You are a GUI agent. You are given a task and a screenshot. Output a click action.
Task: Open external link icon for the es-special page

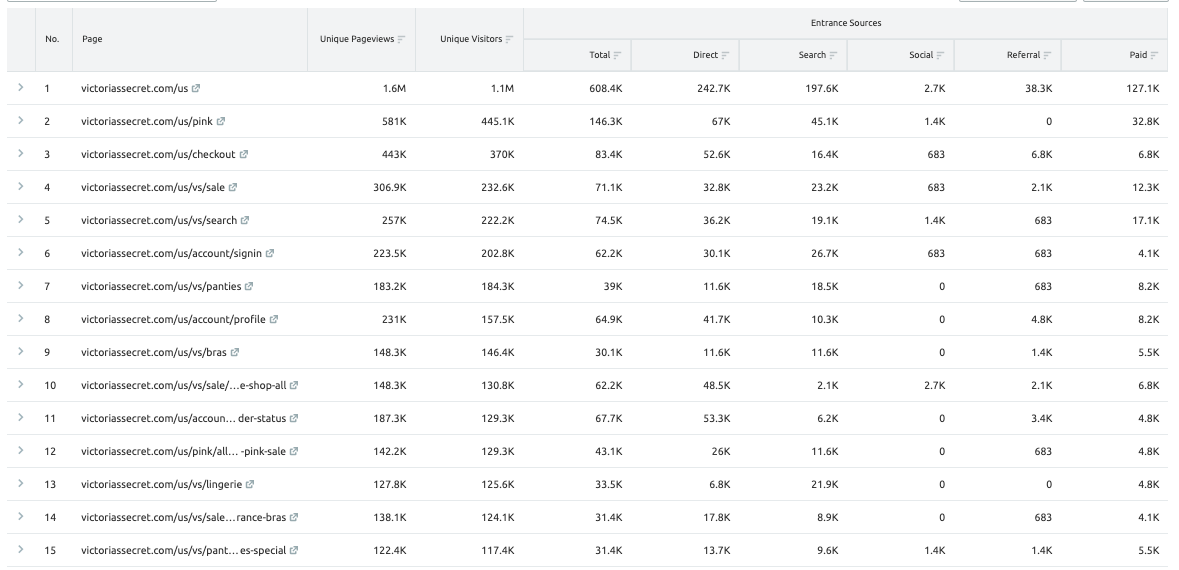294,550
